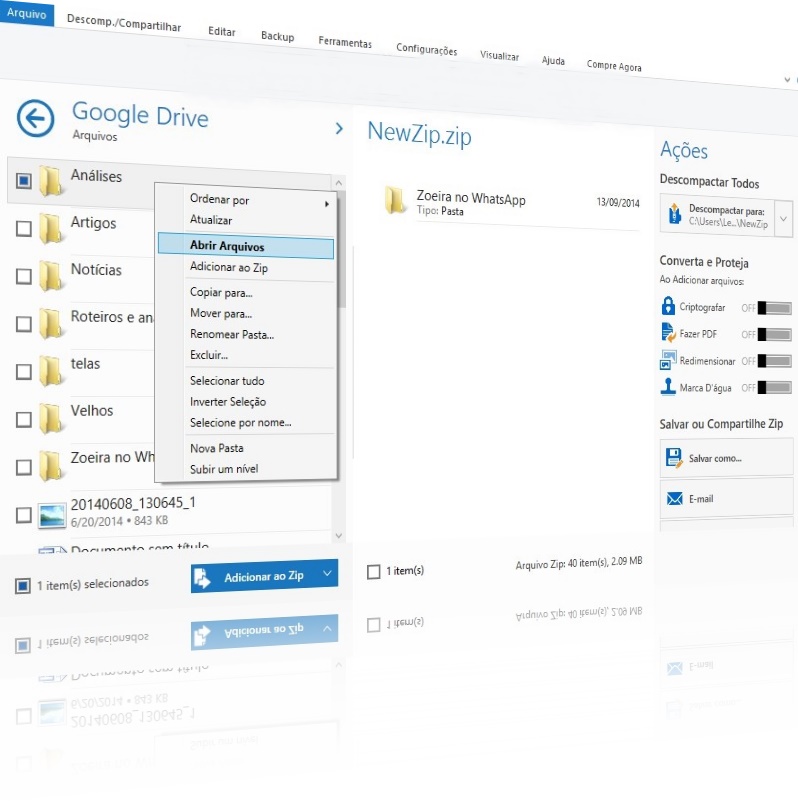The height and width of the screenshot is (802, 798).
Task: Open the Descomp./Compartilhar tab
Action: pyautogui.click(x=124, y=23)
